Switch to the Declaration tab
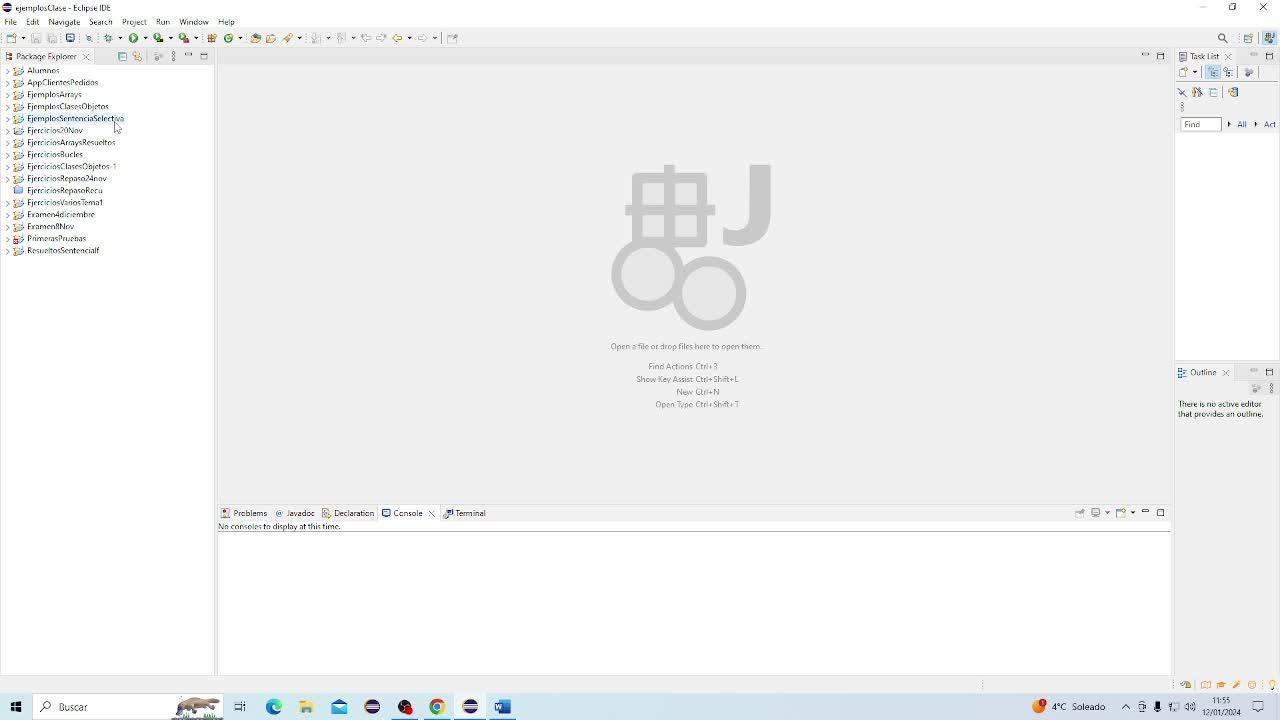This screenshot has width=1280, height=720. [x=348, y=513]
